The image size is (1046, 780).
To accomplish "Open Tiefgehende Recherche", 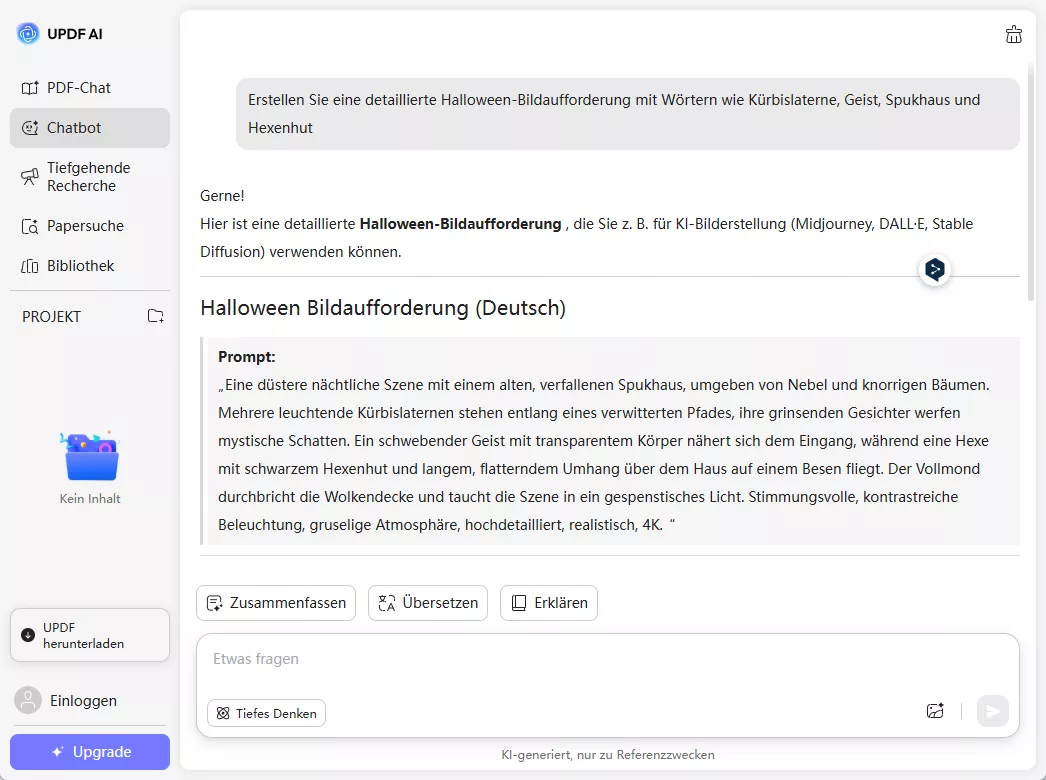I will click(89, 177).
